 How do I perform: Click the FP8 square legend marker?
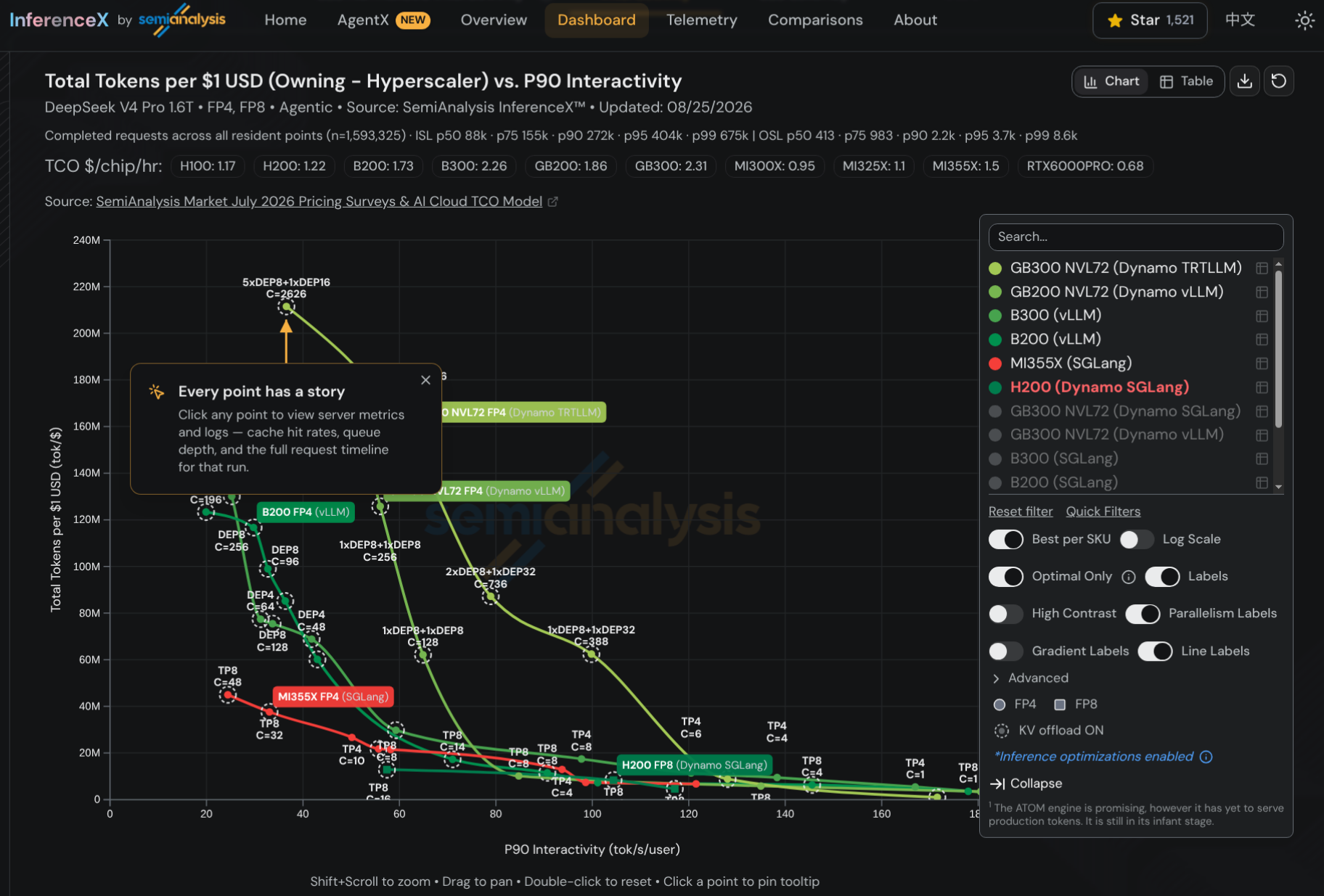pyautogui.click(x=1060, y=704)
